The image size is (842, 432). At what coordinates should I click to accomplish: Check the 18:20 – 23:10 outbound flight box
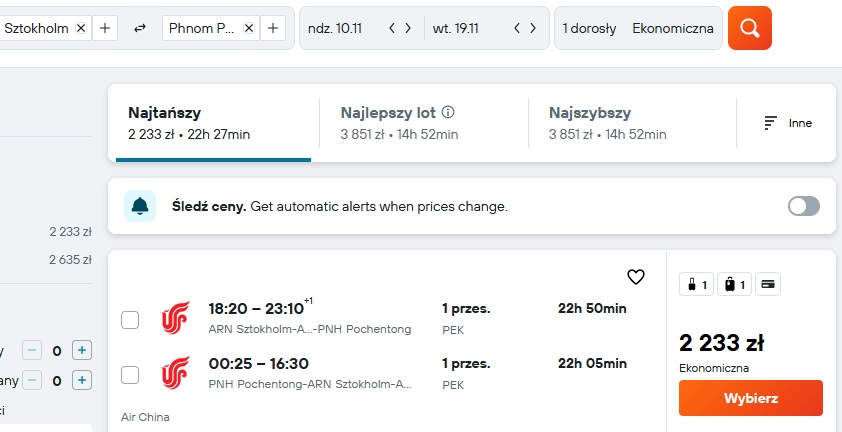pyautogui.click(x=130, y=320)
